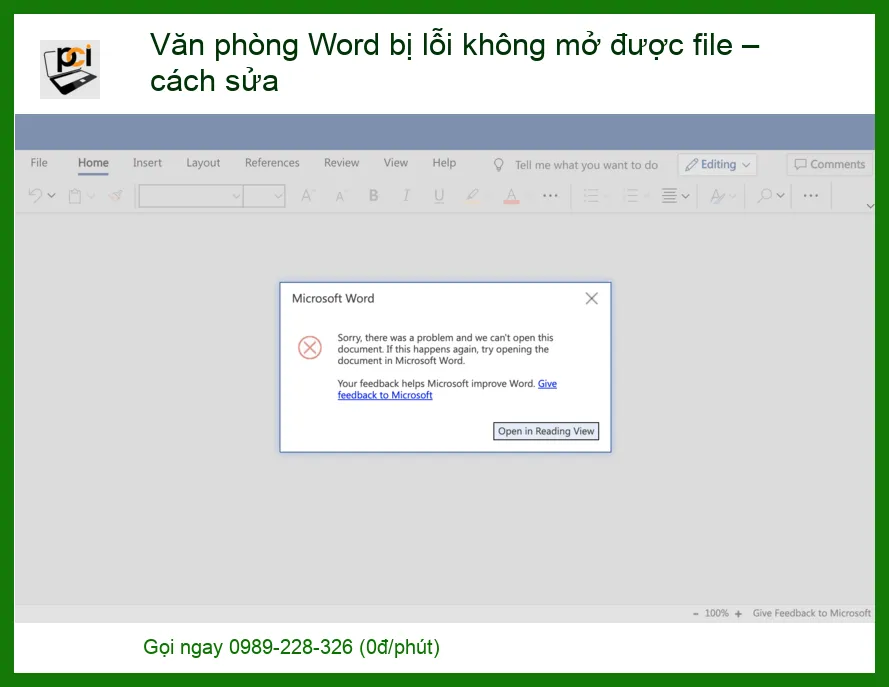The width and height of the screenshot is (889, 687).
Task: Focus the Tell me what you want to do box
Action: pyautogui.click(x=586, y=165)
